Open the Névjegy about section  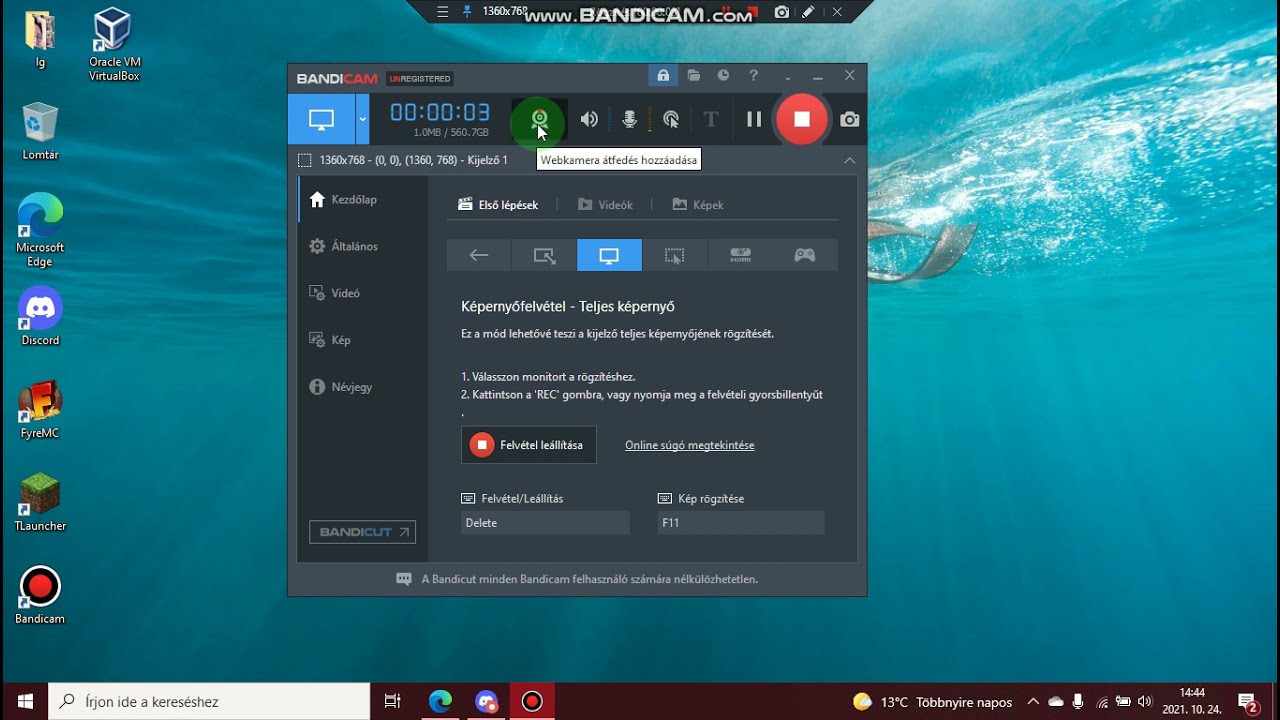[363, 387]
